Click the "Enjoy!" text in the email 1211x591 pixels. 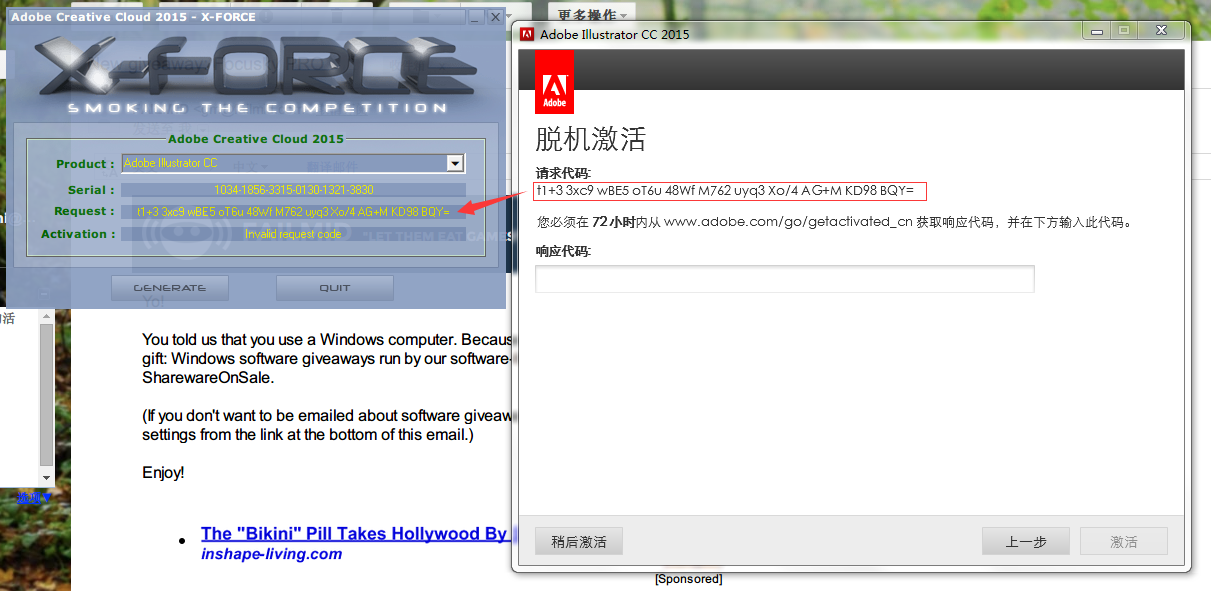(163, 473)
